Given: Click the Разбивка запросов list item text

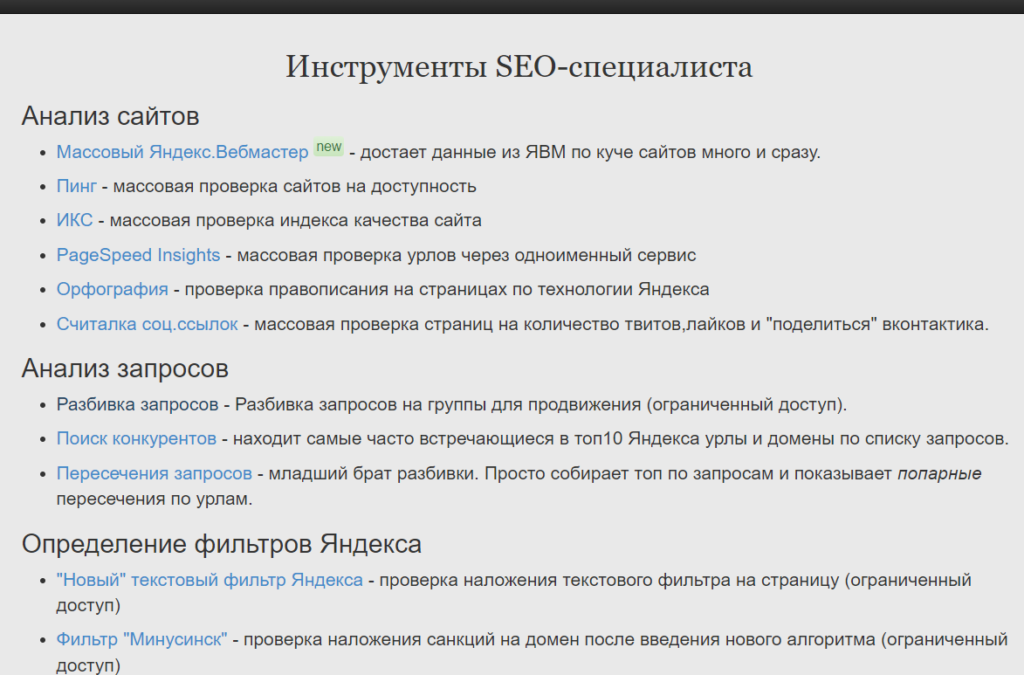Looking at the screenshot, I should point(138,404).
